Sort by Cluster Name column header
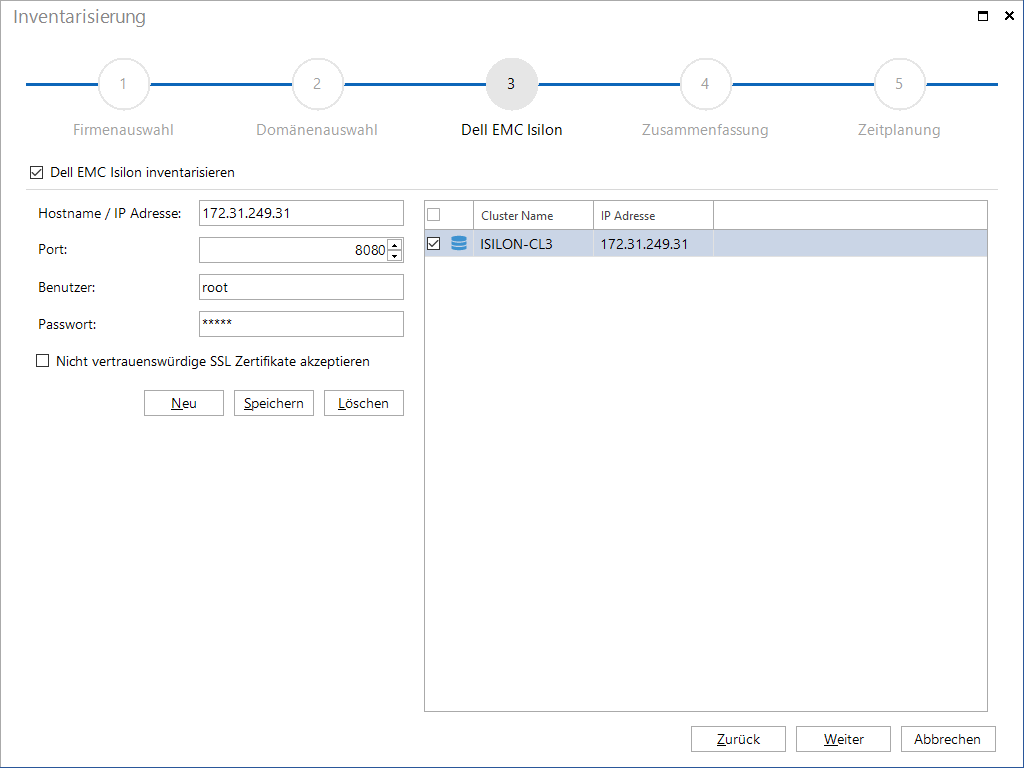Image resolution: width=1024 pixels, height=768 pixels. click(x=533, y=215)
